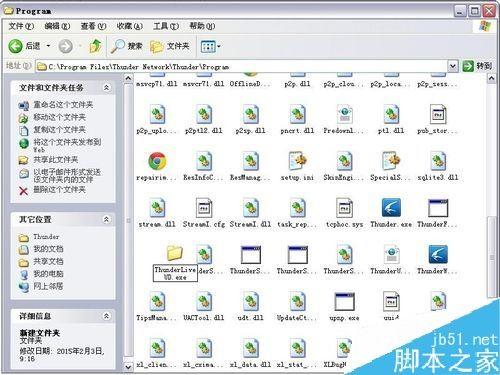The height and width of the screenshot is (375, 500).
Task: Open 我的文档 in other places
Action: 48,249
